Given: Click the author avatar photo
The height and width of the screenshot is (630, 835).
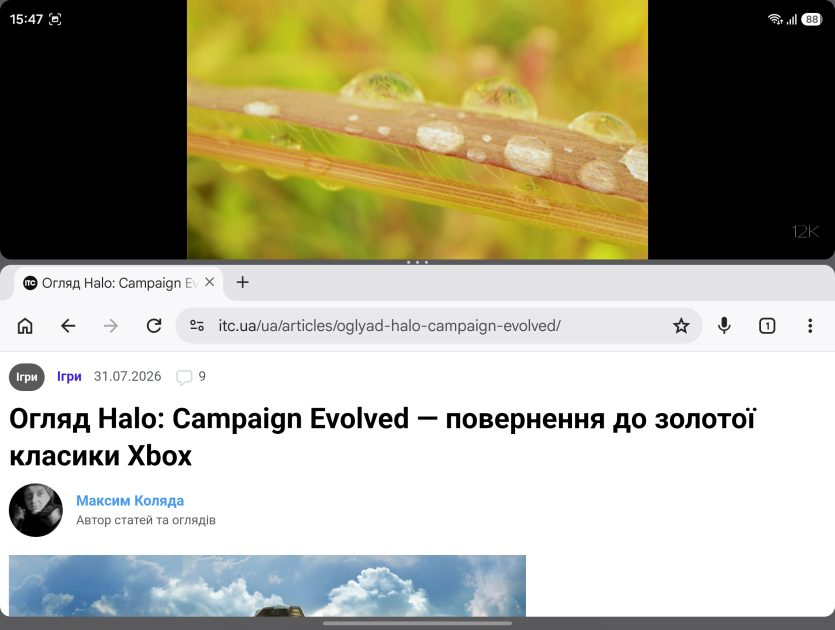Looking at the screenshot, I should 36,510.
